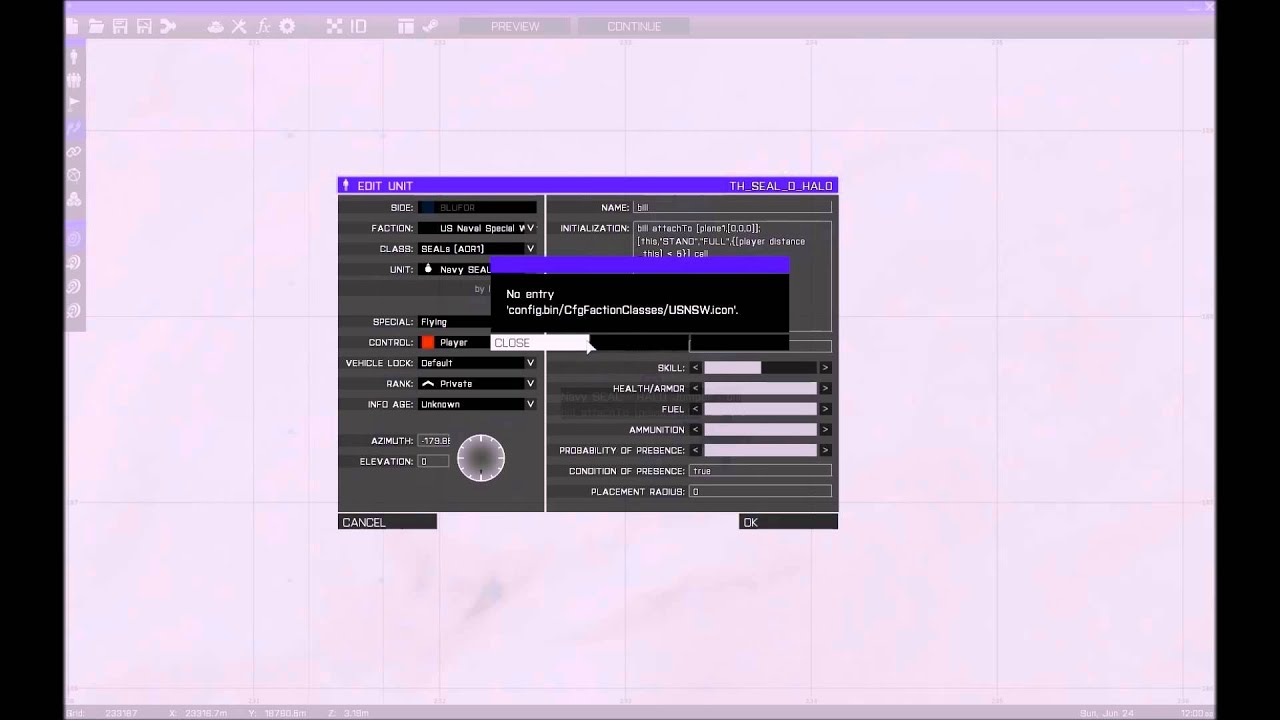Close the No entry error popup
This screenshot has width=1280, height=720.
[x=540, y=343]
